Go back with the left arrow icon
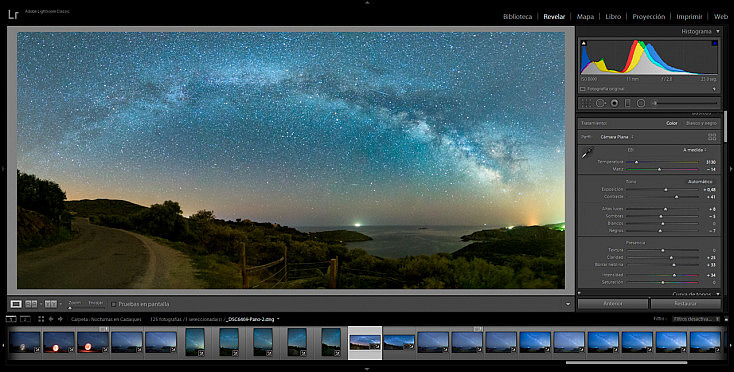The image size is (734, 372). (51, 319)
